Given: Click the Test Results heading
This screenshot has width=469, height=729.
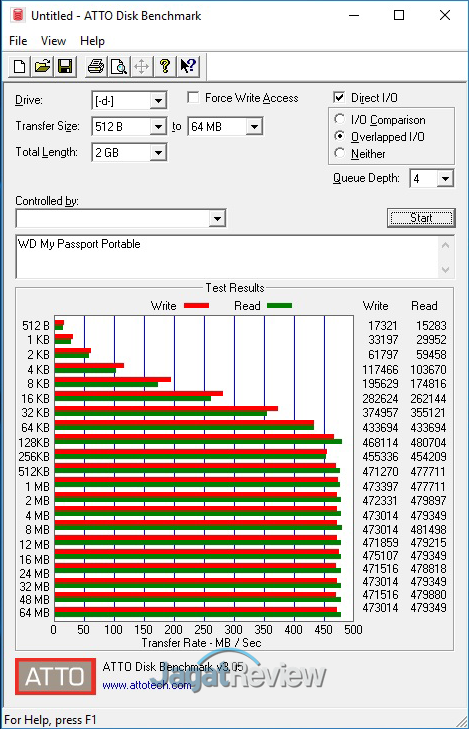Looking at the screenshot, I should point(235,288).
